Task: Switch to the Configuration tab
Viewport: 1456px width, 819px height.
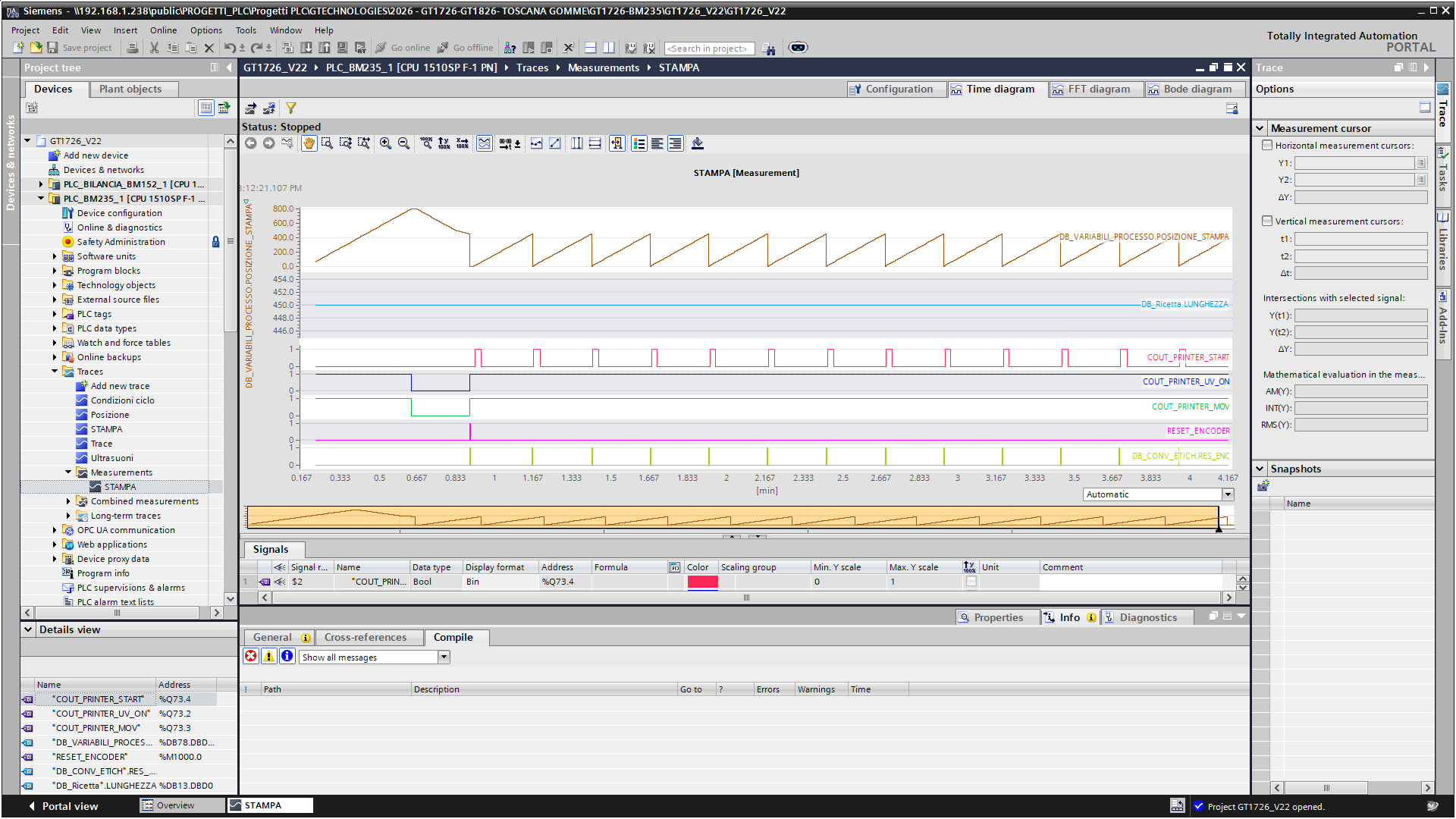Action: [896, 89]
